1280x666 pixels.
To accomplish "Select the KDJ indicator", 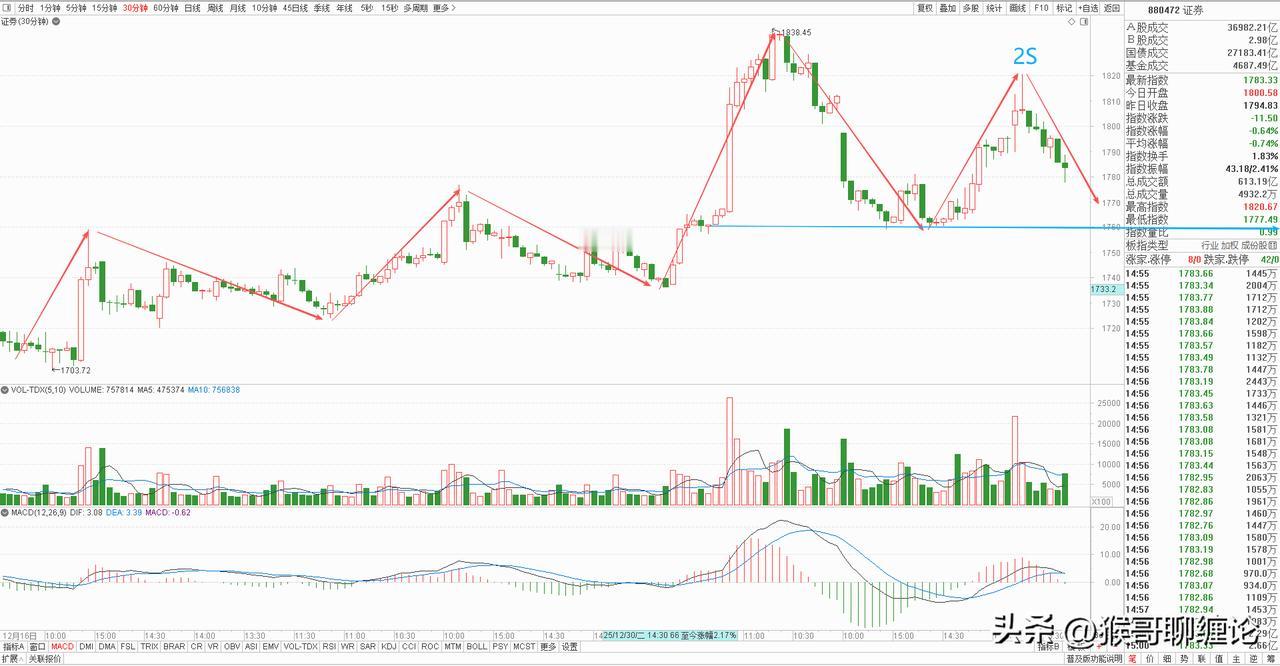I will tap(388, 646).
